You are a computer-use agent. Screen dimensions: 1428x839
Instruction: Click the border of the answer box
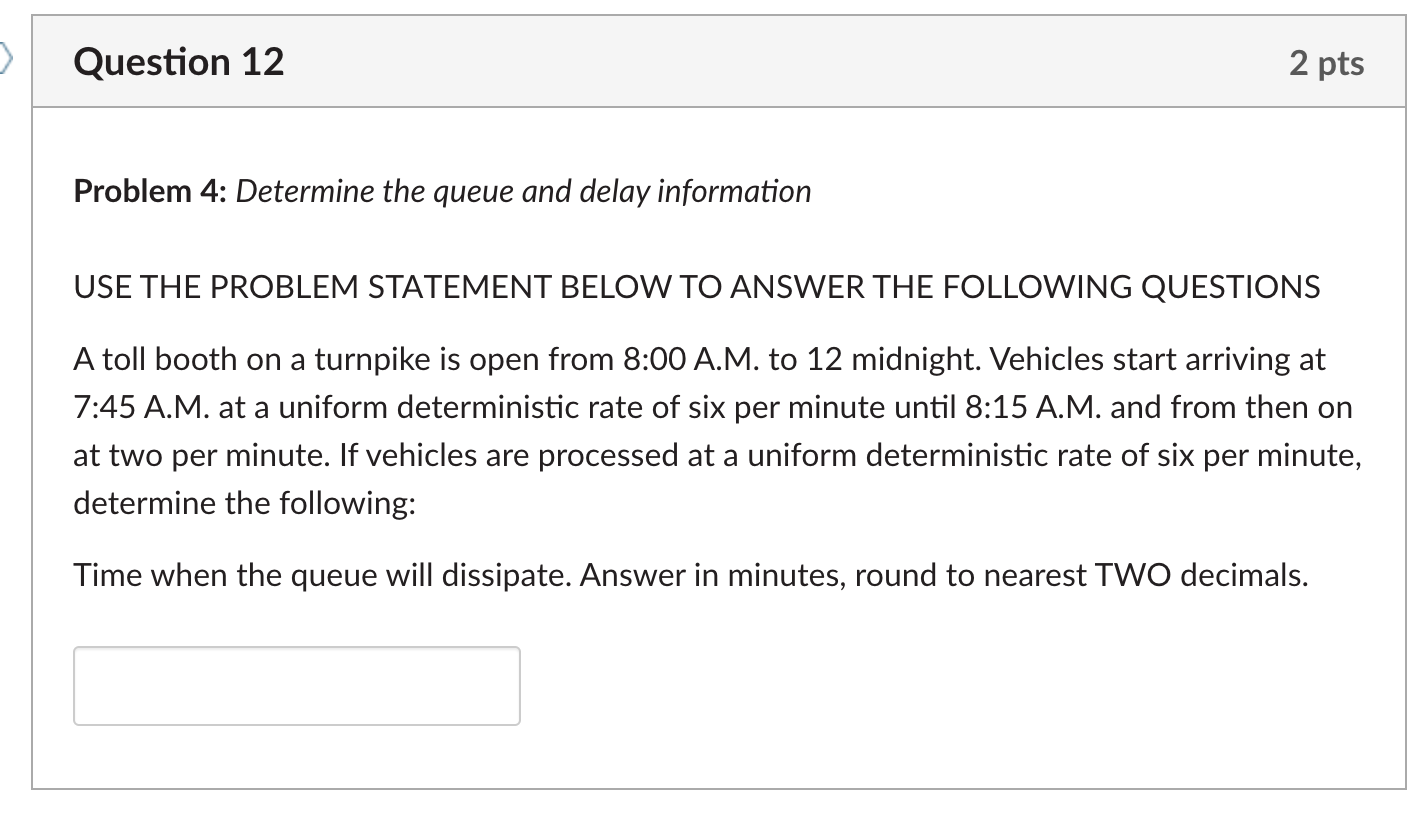(297, 648)
